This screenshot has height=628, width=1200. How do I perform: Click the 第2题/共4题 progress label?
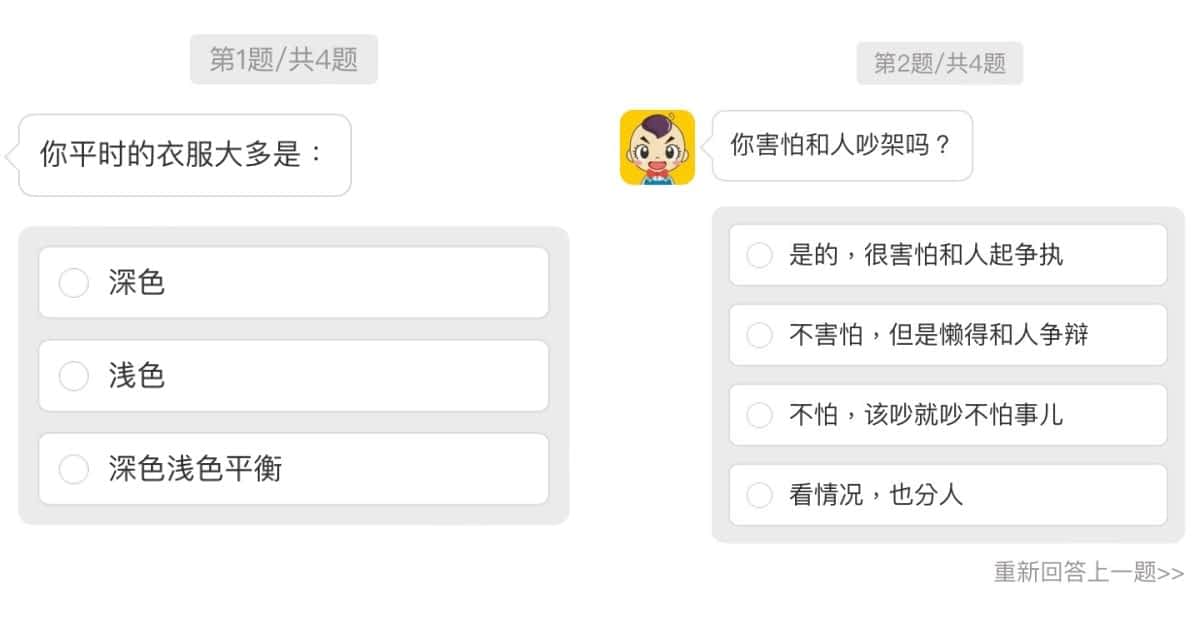coord(940,64)
